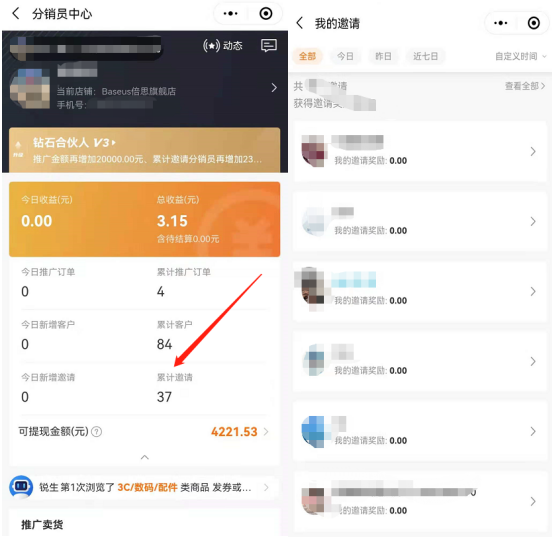Viewport: 557px width, 537px height.
Task: Tap the close target icon on 分销员中心
Action: (x=267, y=14)
